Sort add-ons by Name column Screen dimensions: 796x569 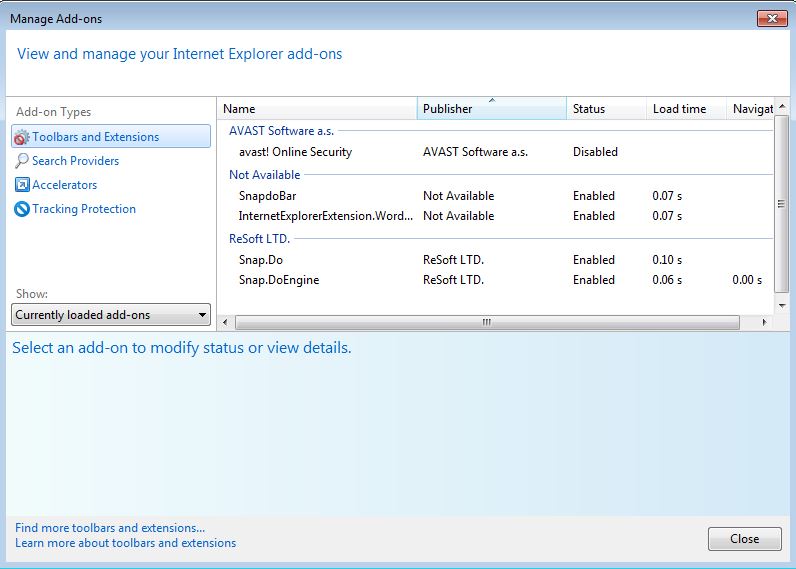click(316, 109)
